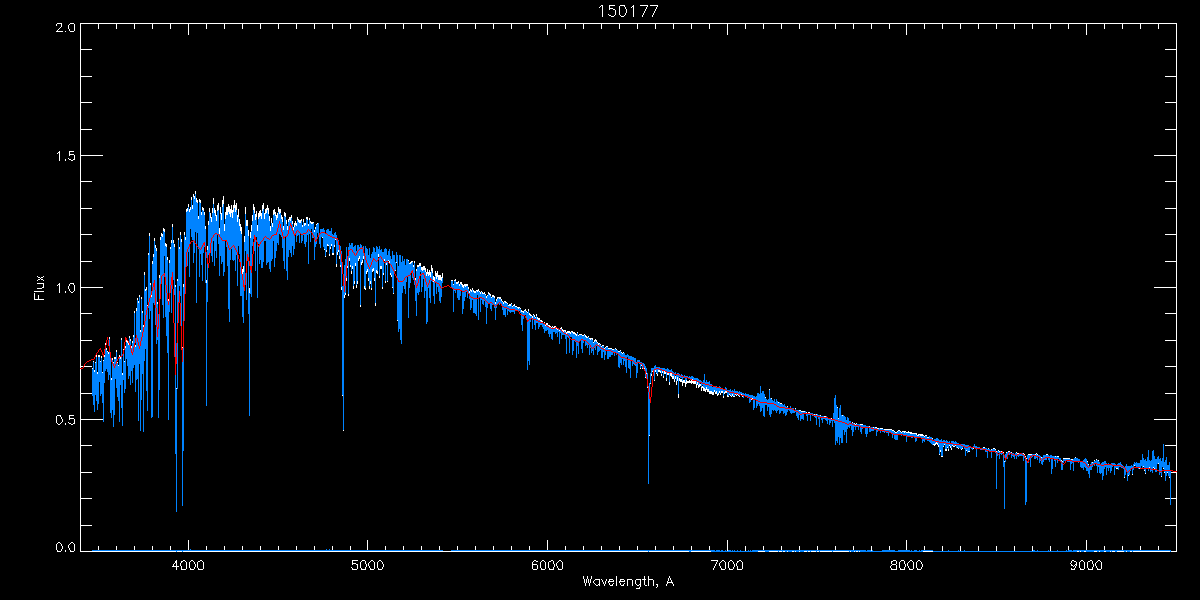This screenshot has width=1200, height=600.
Task: Click the 4000 wavelength tick label
Action: point(188,563)
